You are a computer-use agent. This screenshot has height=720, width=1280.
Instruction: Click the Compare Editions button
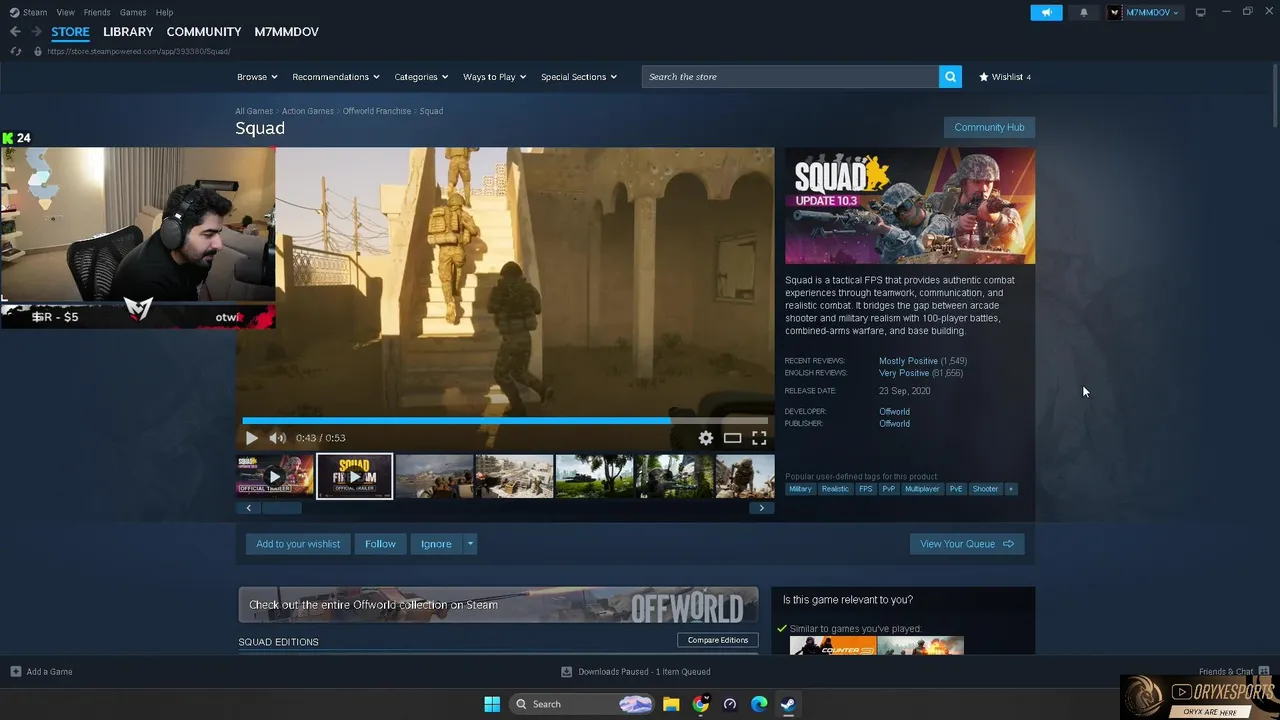coord(718,640)
